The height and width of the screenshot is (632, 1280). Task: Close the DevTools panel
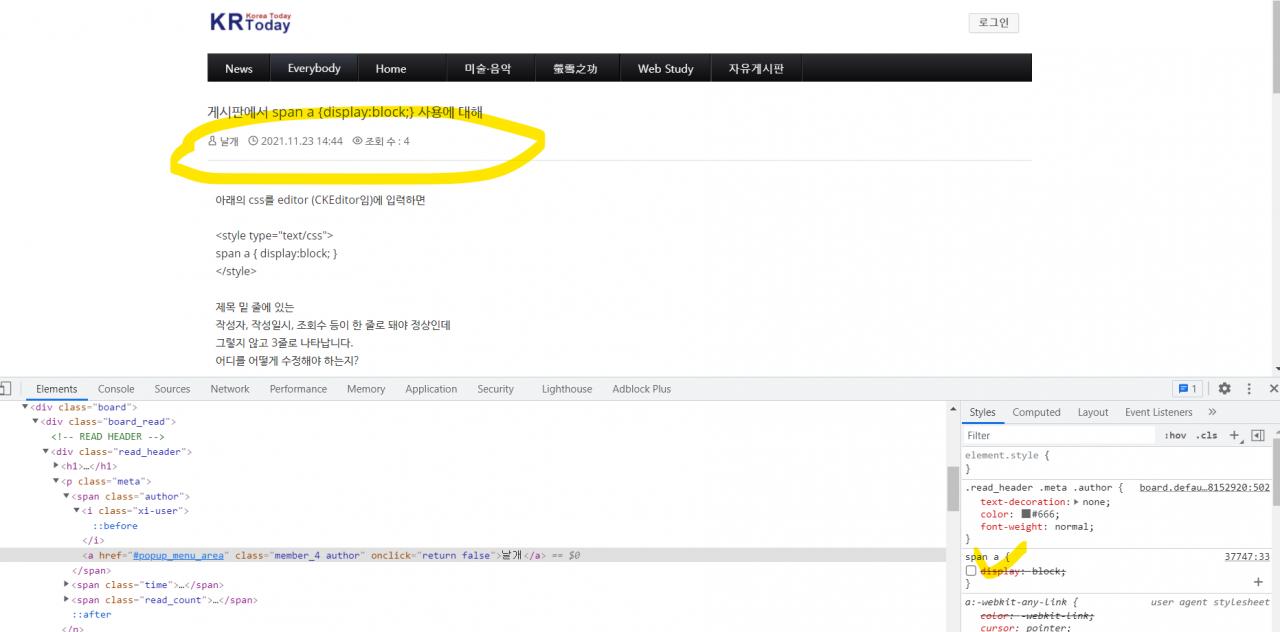coord(1273,389)
